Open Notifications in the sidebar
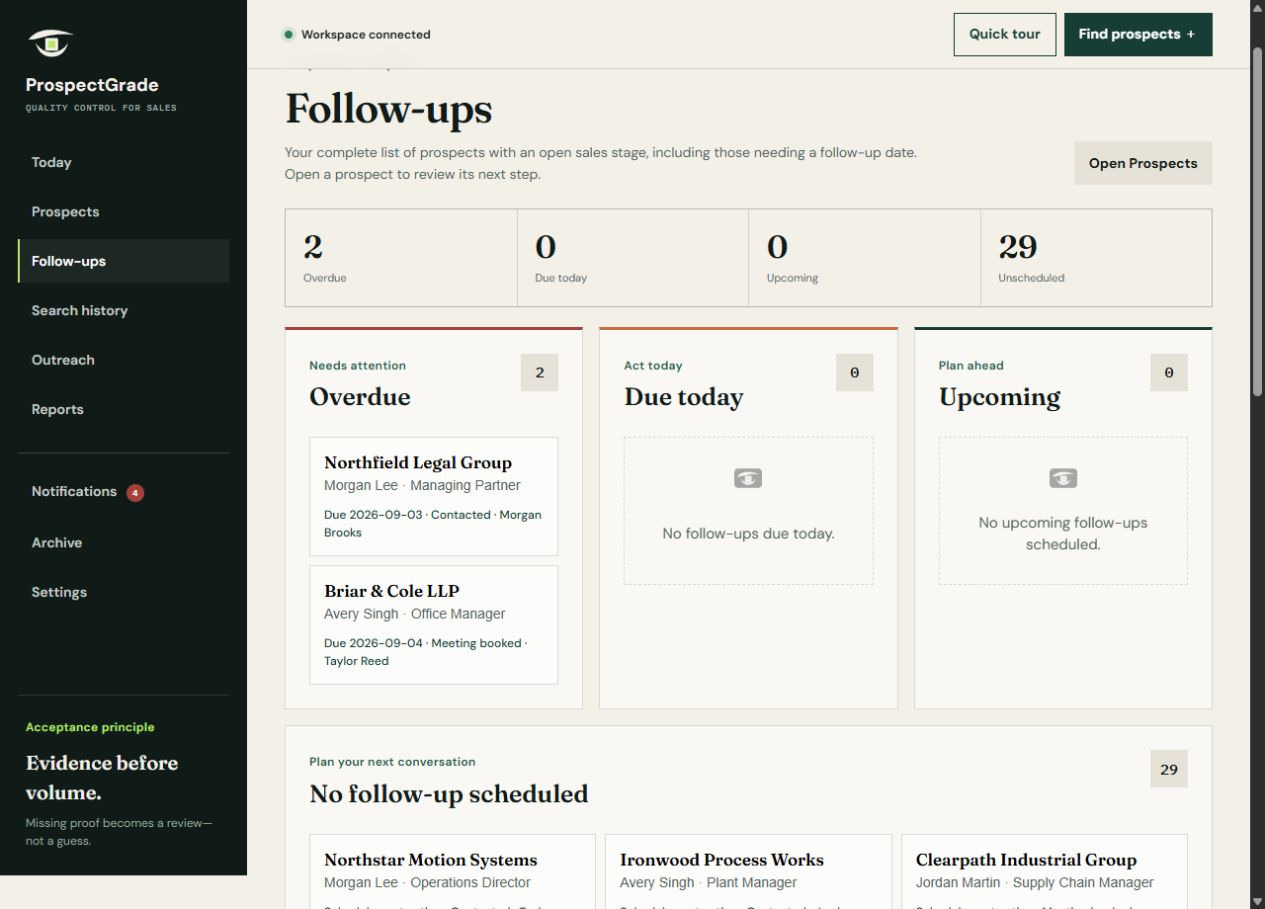 click(x=123, y=492)
